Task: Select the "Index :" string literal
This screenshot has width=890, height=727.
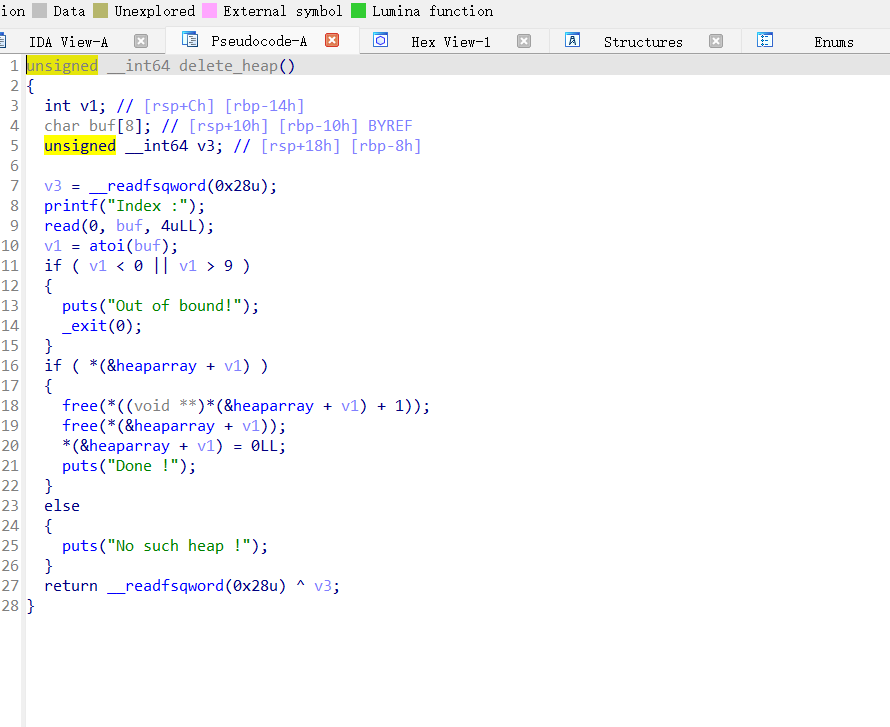Action: [x=147, y=206]
